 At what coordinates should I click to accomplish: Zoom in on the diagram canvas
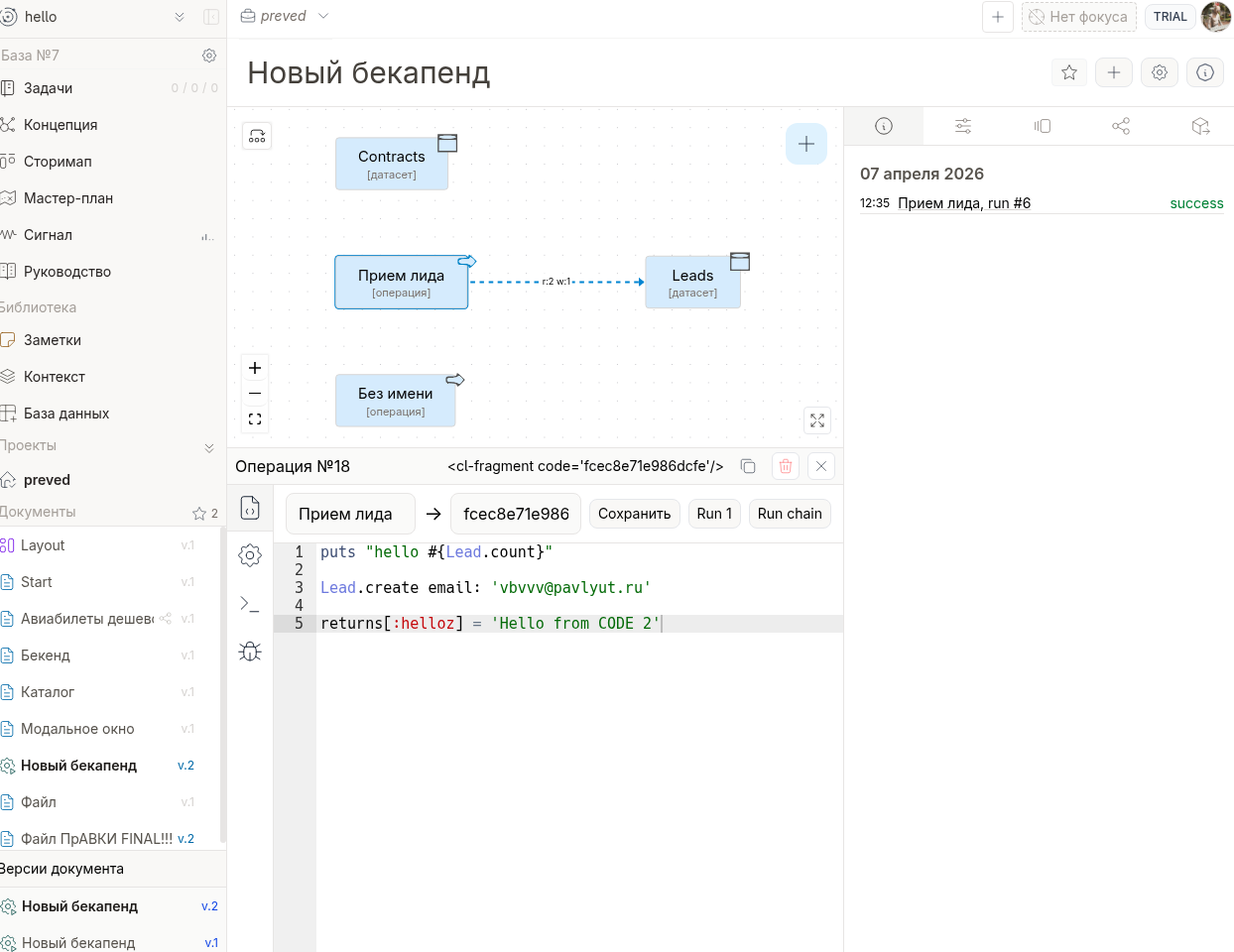tap(255, 368)
